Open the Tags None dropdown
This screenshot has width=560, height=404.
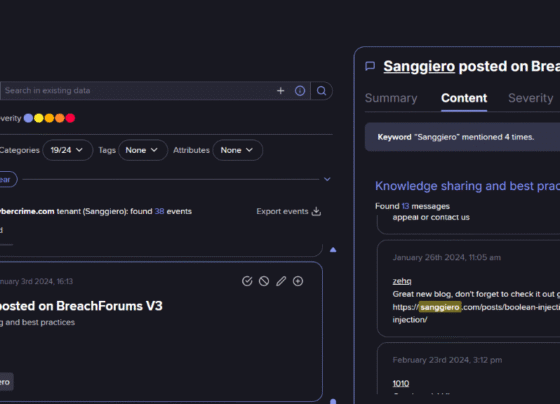[x=142, y=150]
